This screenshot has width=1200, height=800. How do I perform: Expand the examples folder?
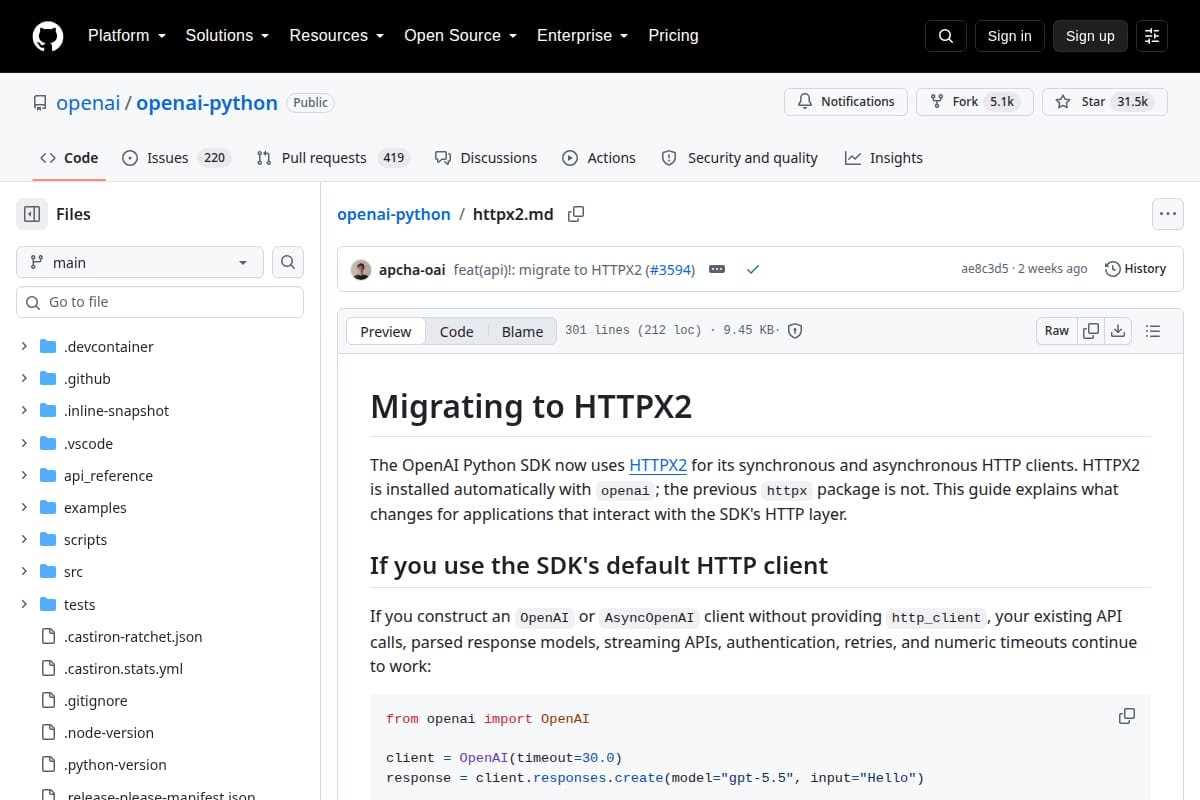click(24, 508)
